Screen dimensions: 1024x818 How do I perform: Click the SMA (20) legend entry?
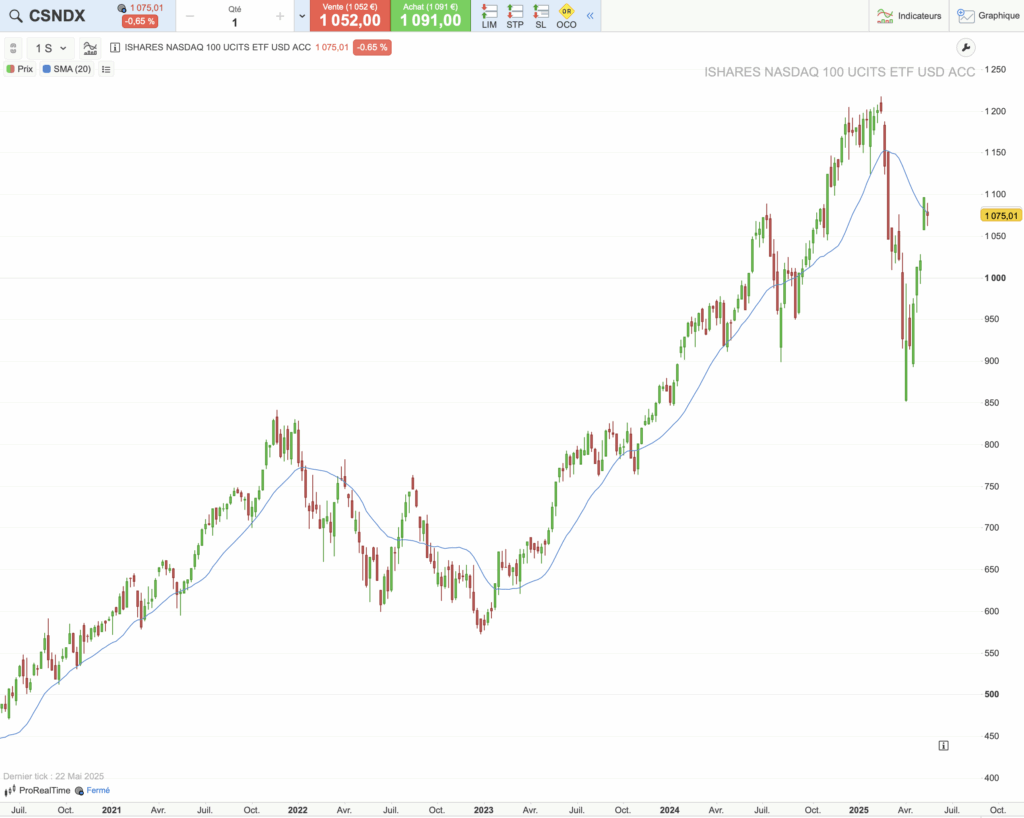coord(67,69)
